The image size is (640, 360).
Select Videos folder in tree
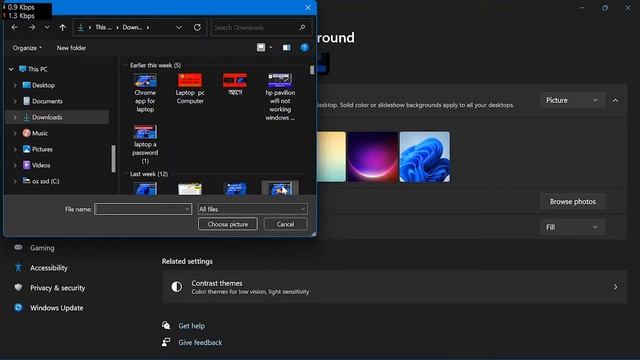point(36,165)
